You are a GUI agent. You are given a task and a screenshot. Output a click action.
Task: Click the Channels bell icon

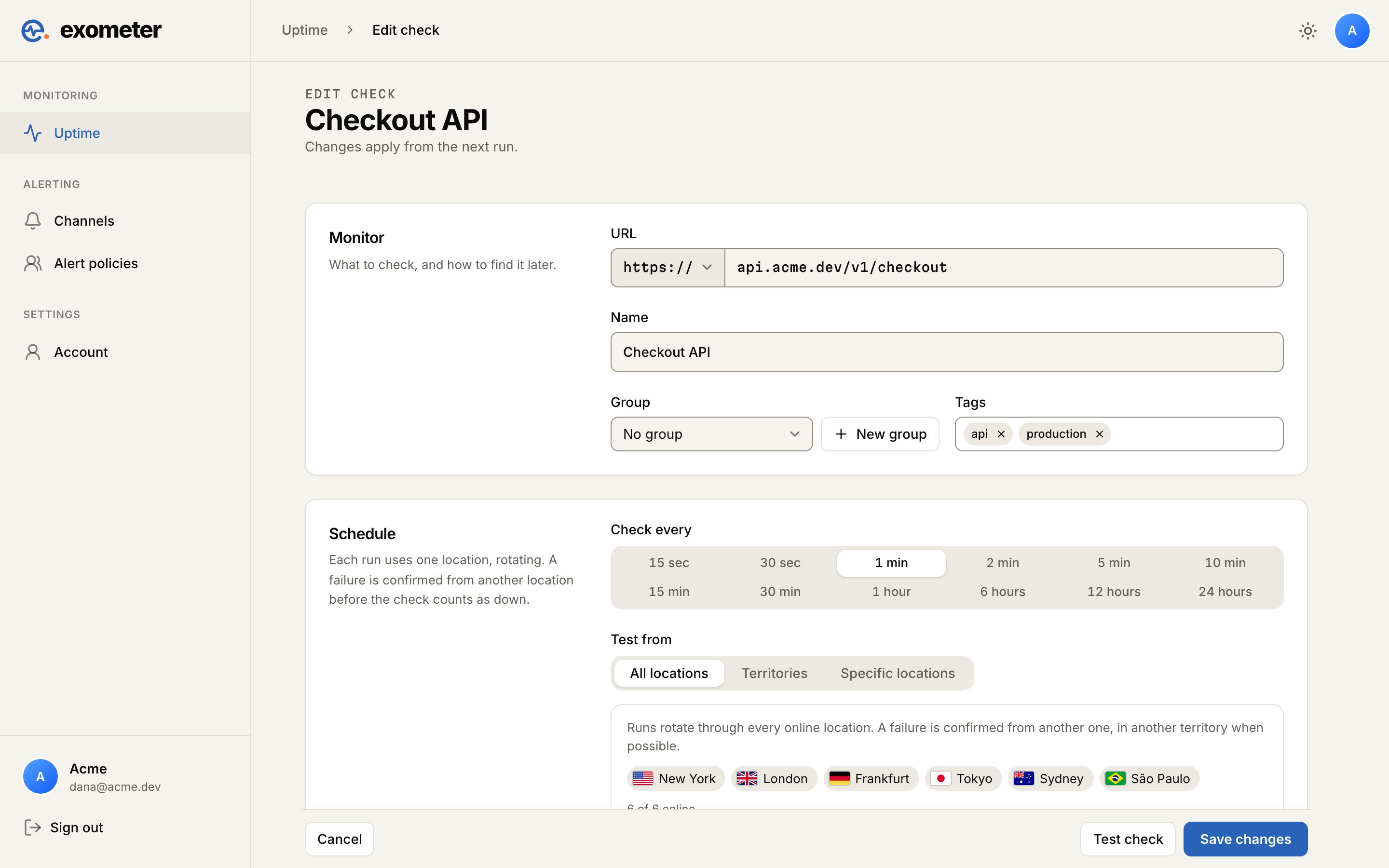(33, 221)
